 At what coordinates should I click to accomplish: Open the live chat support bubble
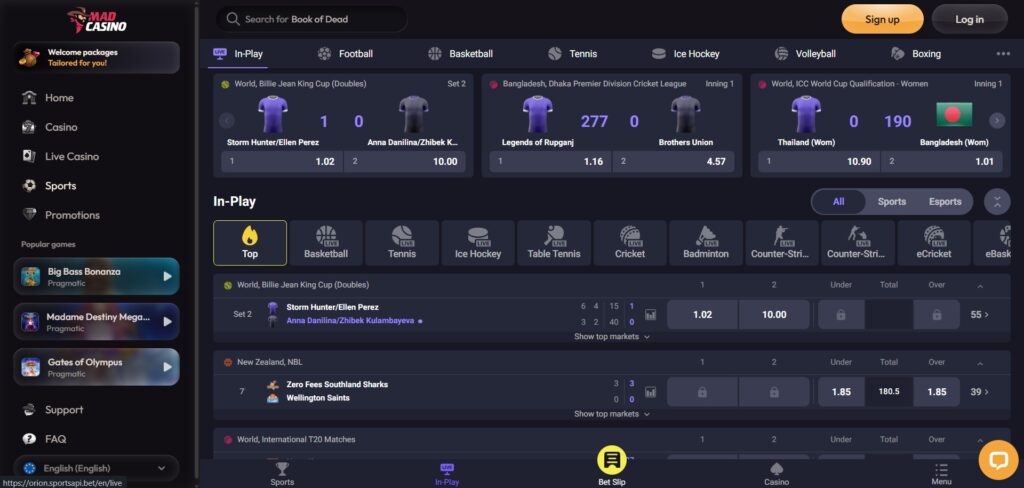click(x=997, y=460)
